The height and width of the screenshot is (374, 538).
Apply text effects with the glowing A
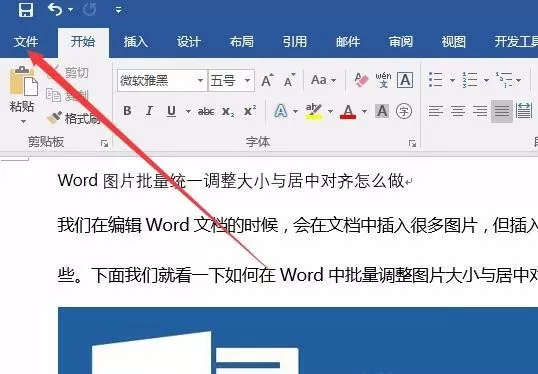281,111
